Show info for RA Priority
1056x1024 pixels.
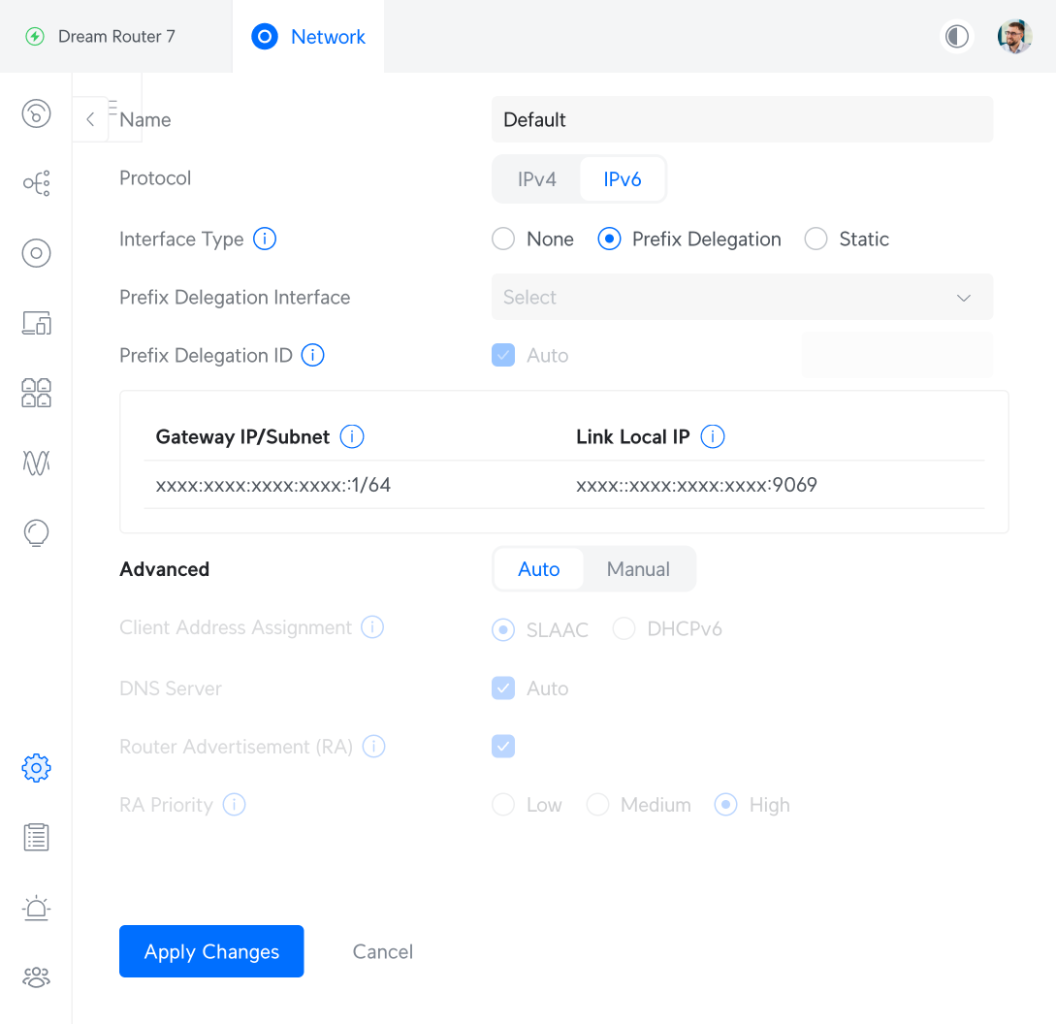(234, 804)
